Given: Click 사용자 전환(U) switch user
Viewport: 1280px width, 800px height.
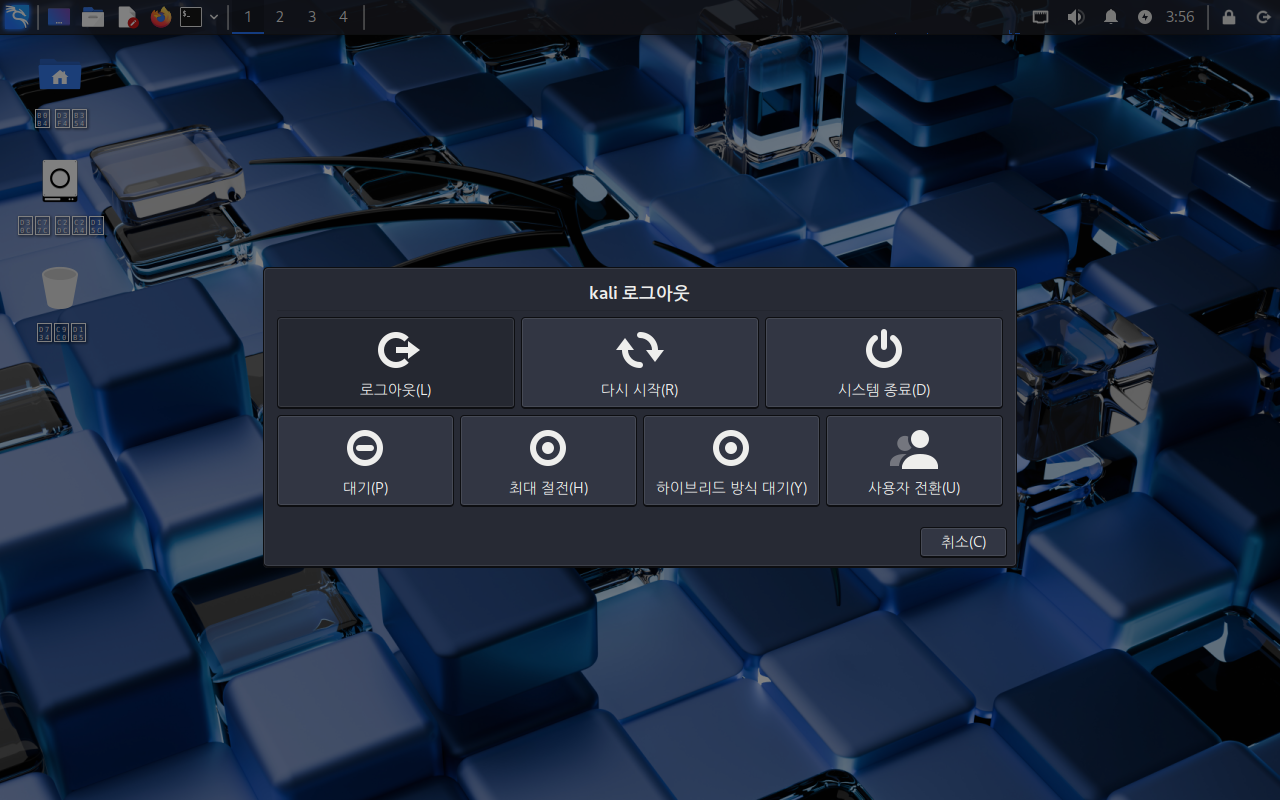Looking at the screenshot, I should 914,460.
